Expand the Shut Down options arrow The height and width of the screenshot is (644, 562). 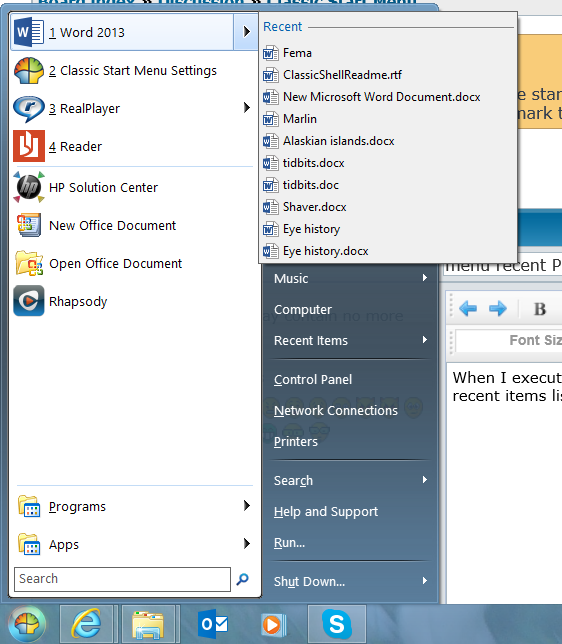425,581
